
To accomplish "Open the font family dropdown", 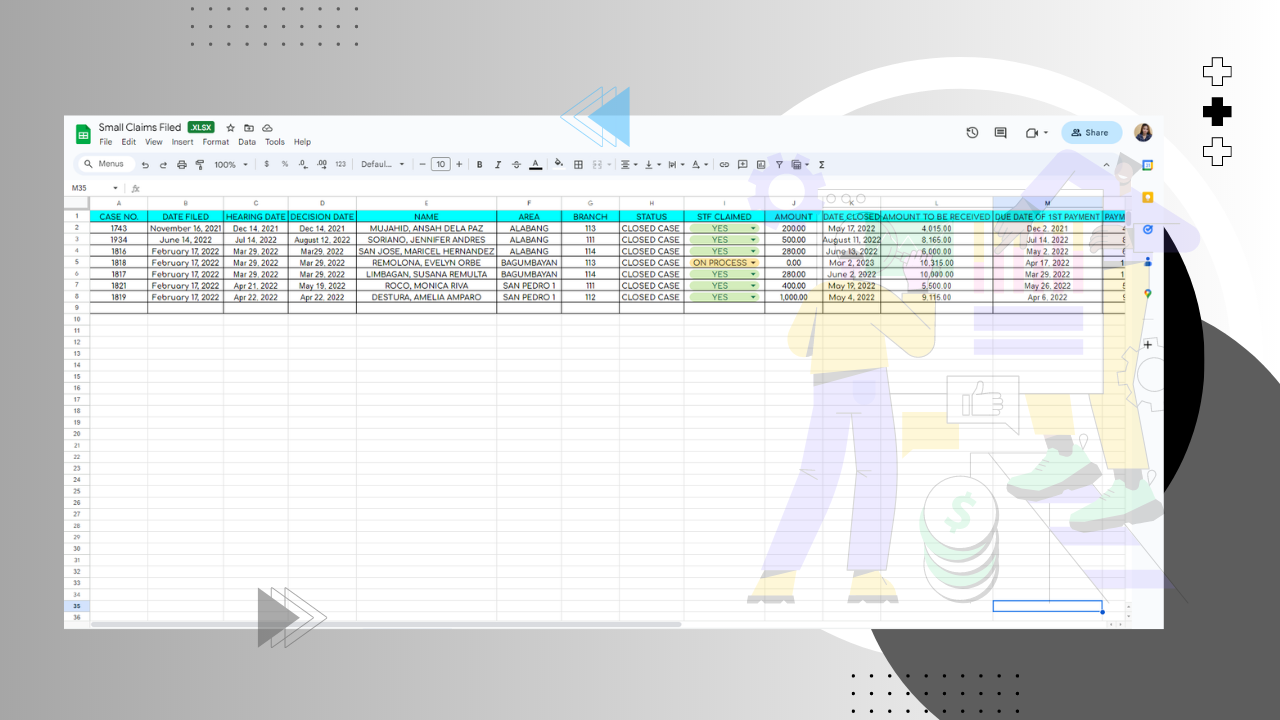I will [383, 164].
